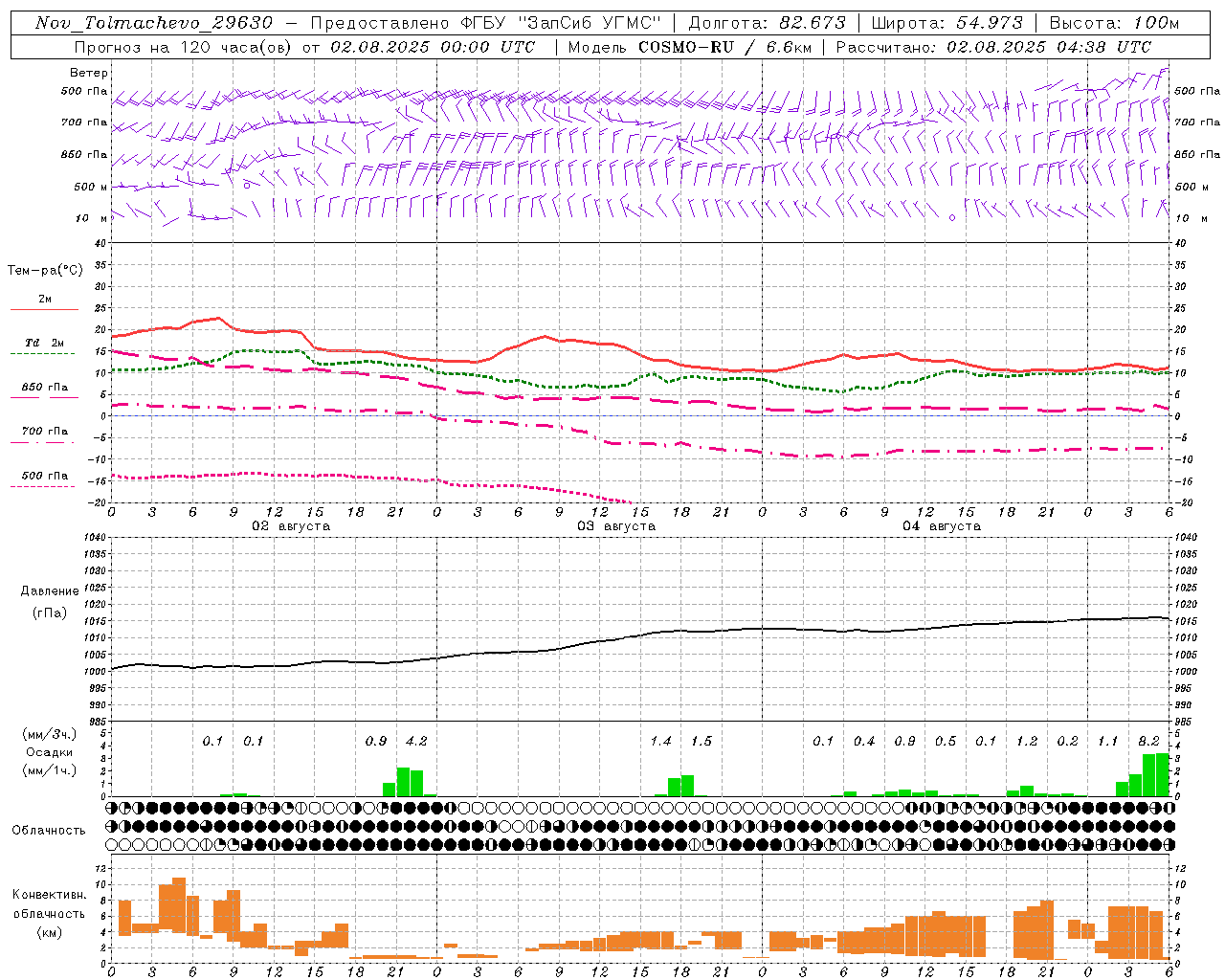Image resolution: width=1225 pixels, height=980 pixels.
Task: Click the Td 2м dew point legend entry
Action: pos(45,343)
